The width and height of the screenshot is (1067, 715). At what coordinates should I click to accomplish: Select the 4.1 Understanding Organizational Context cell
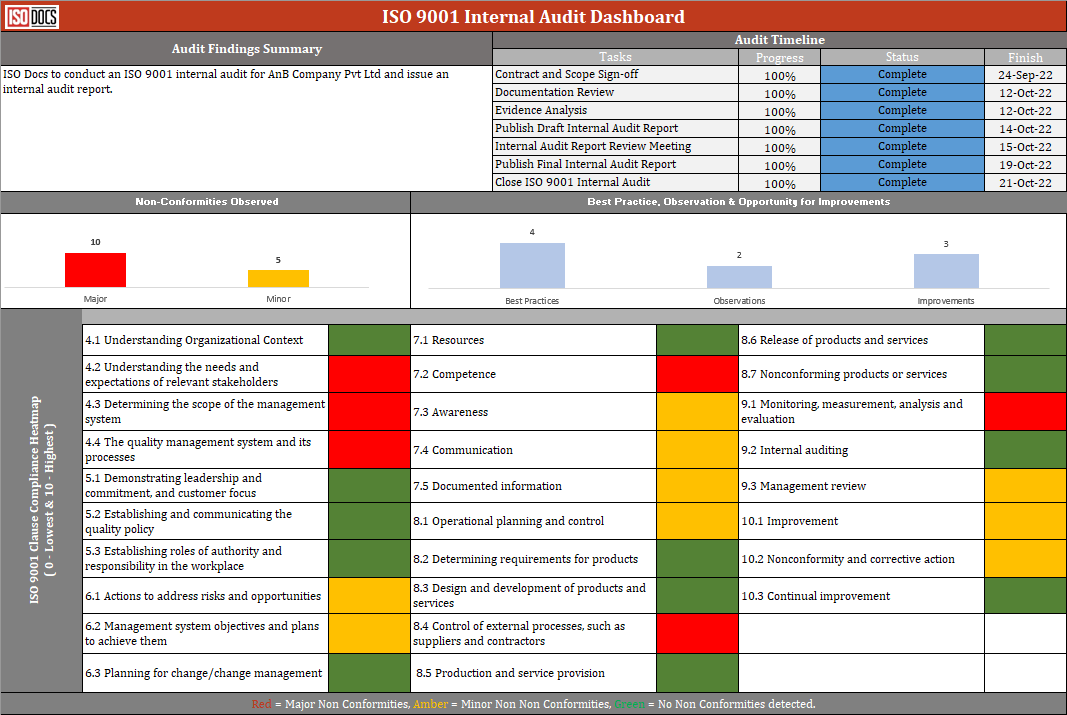click(x=205, y=340)
